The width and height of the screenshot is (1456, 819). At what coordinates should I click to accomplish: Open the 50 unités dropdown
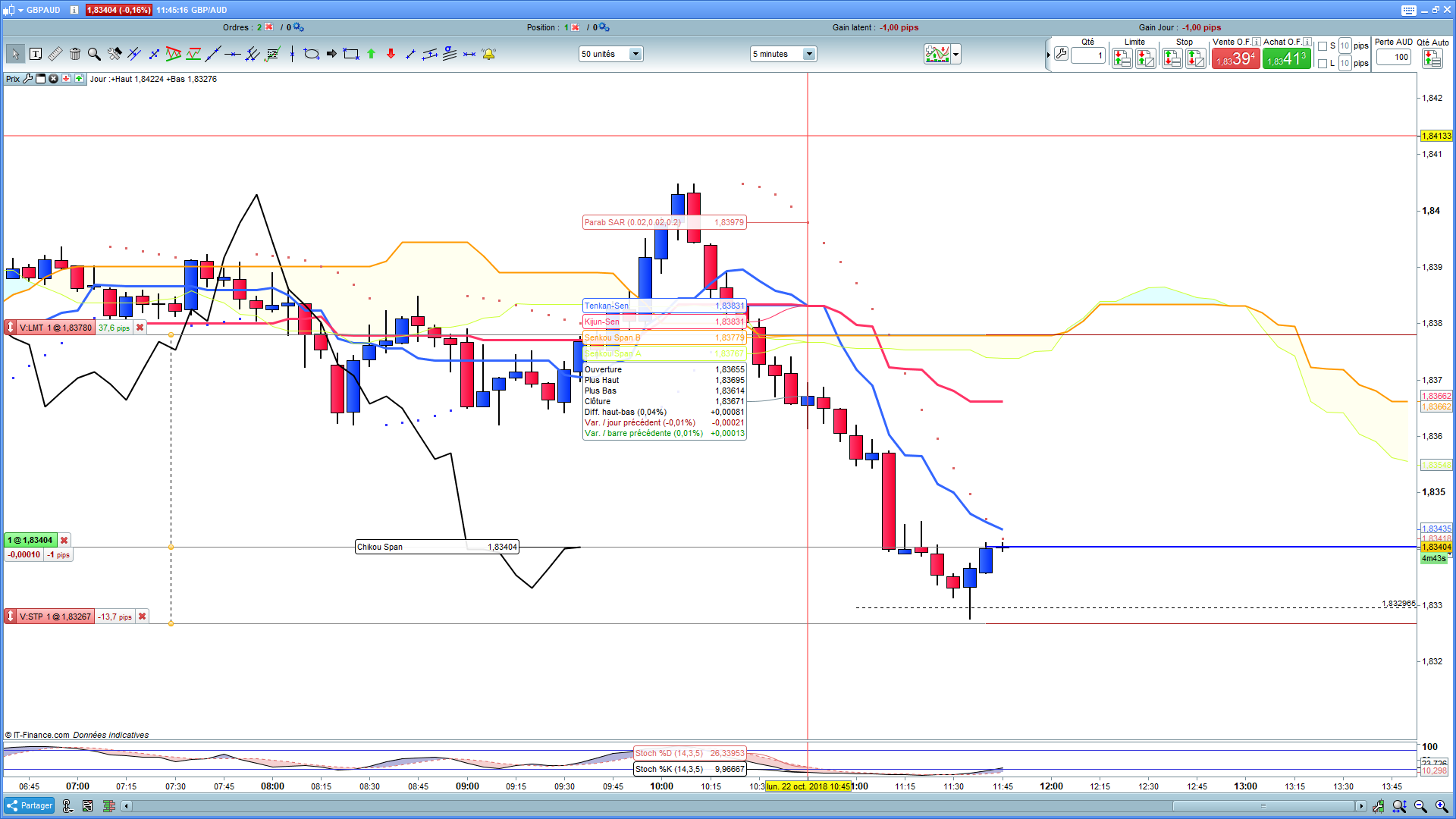(x=635, y=54)
